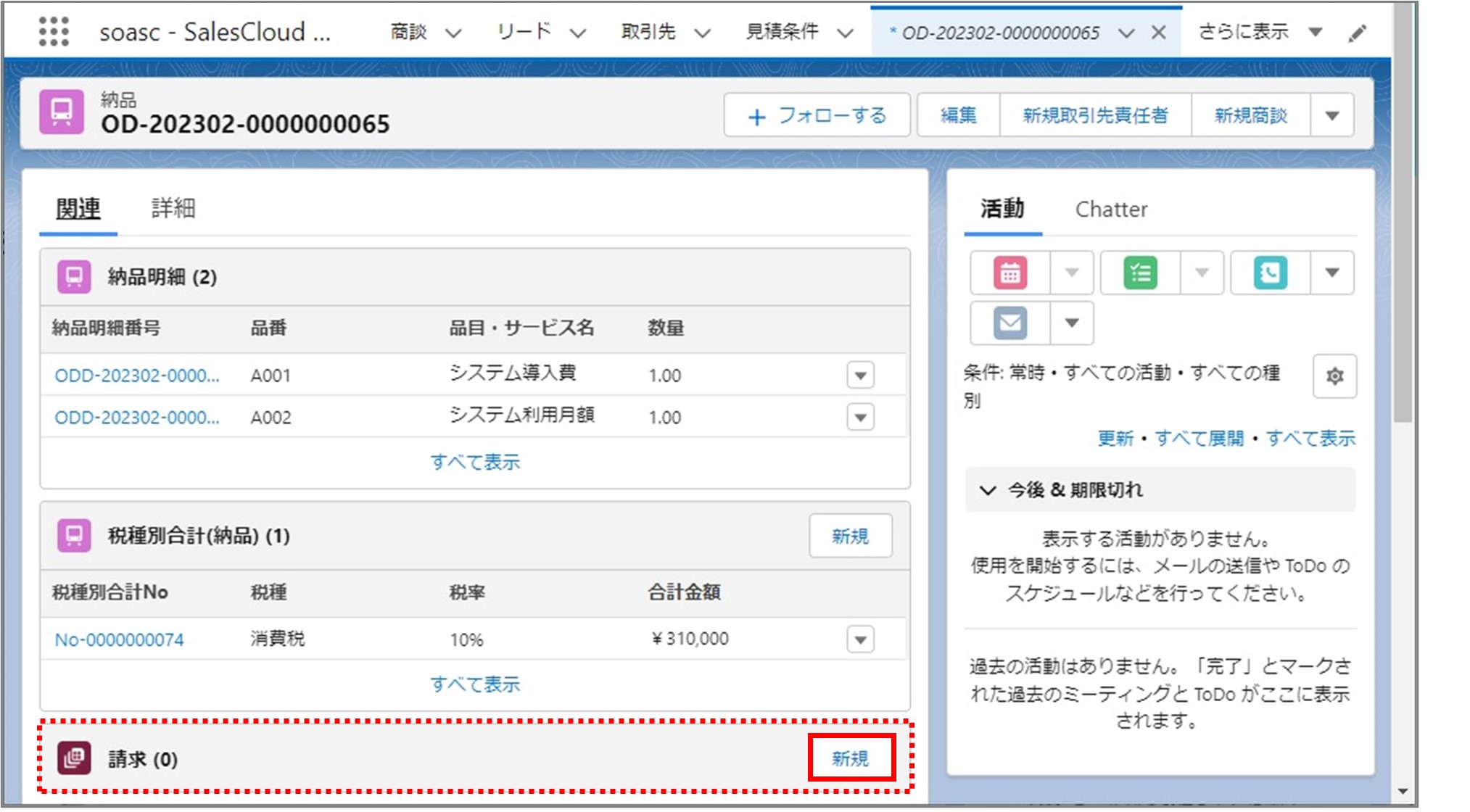Switch to 関連 tab

pos(78,209)
